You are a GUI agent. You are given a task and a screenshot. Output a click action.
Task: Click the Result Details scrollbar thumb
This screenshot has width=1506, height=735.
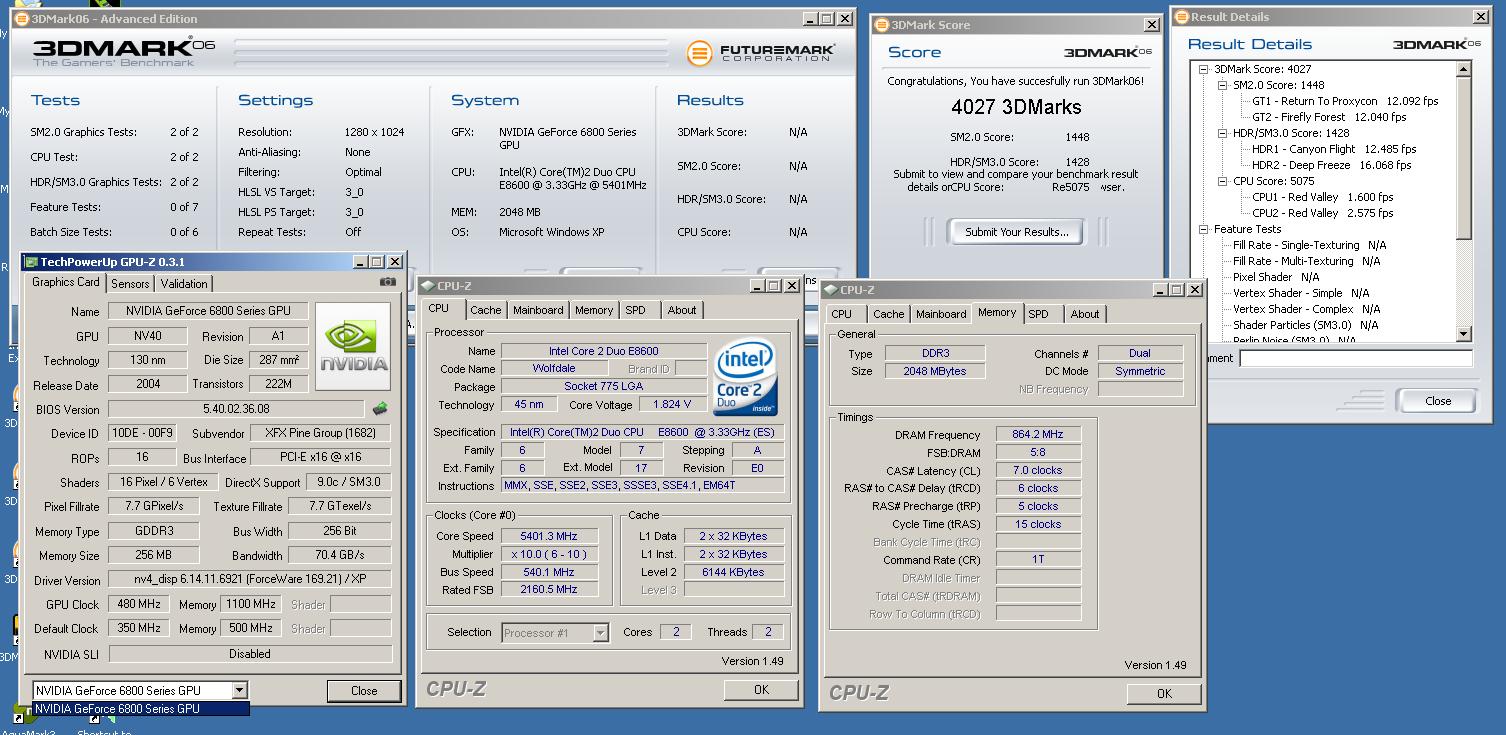(1464, 159)
